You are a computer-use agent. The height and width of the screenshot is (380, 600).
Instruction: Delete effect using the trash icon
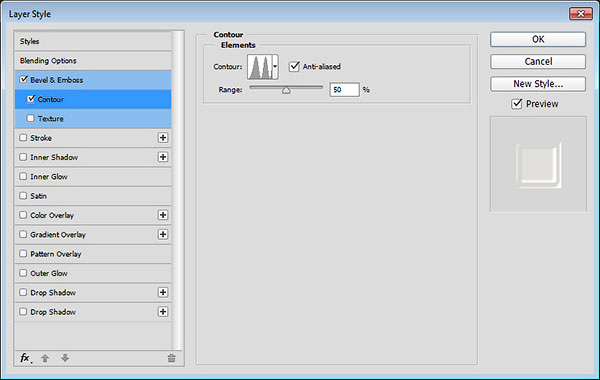pyautogui.click(x=171, y=358)
